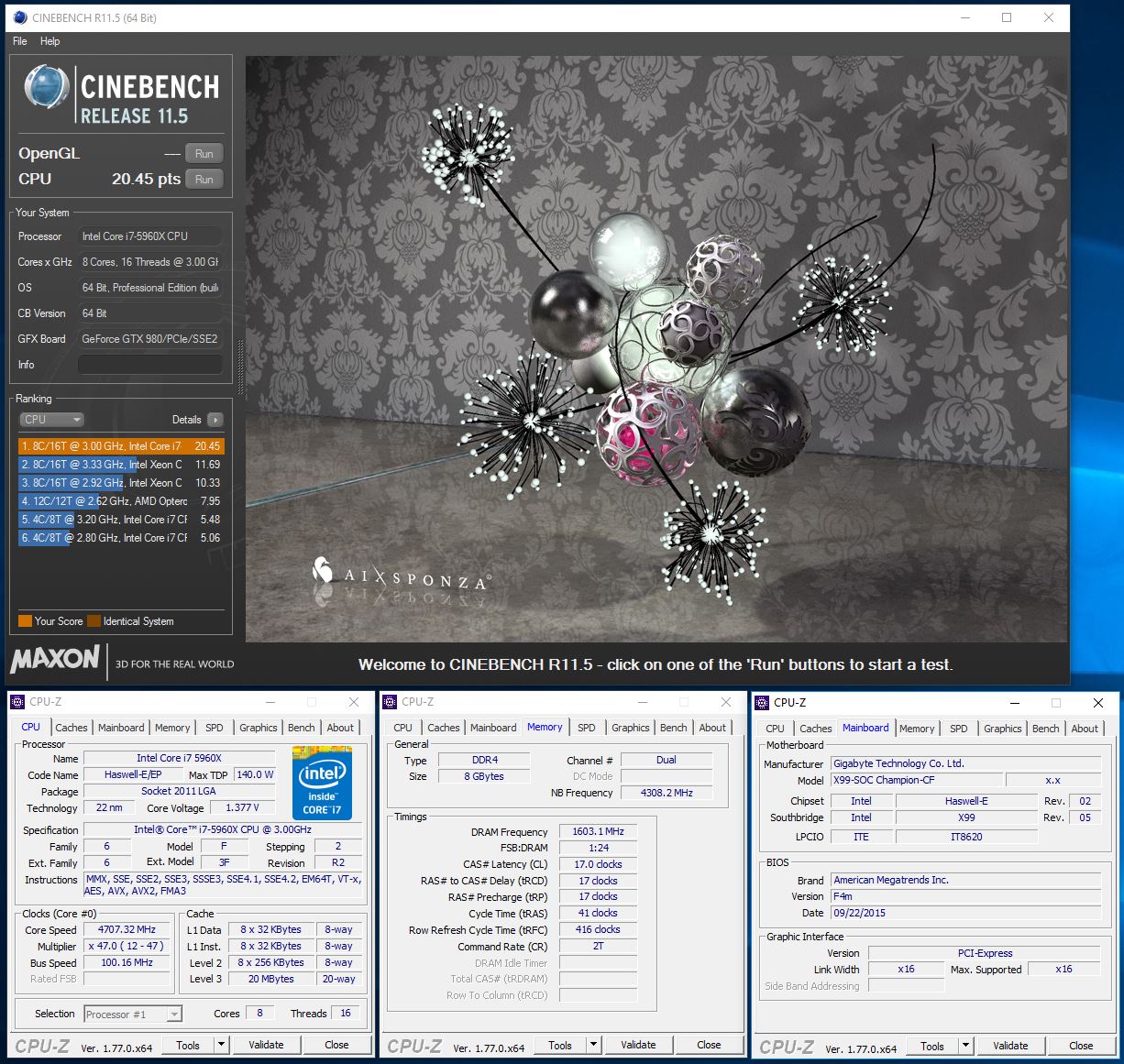Click the MAXON logo at bottom left

click(x=55, y=660)
